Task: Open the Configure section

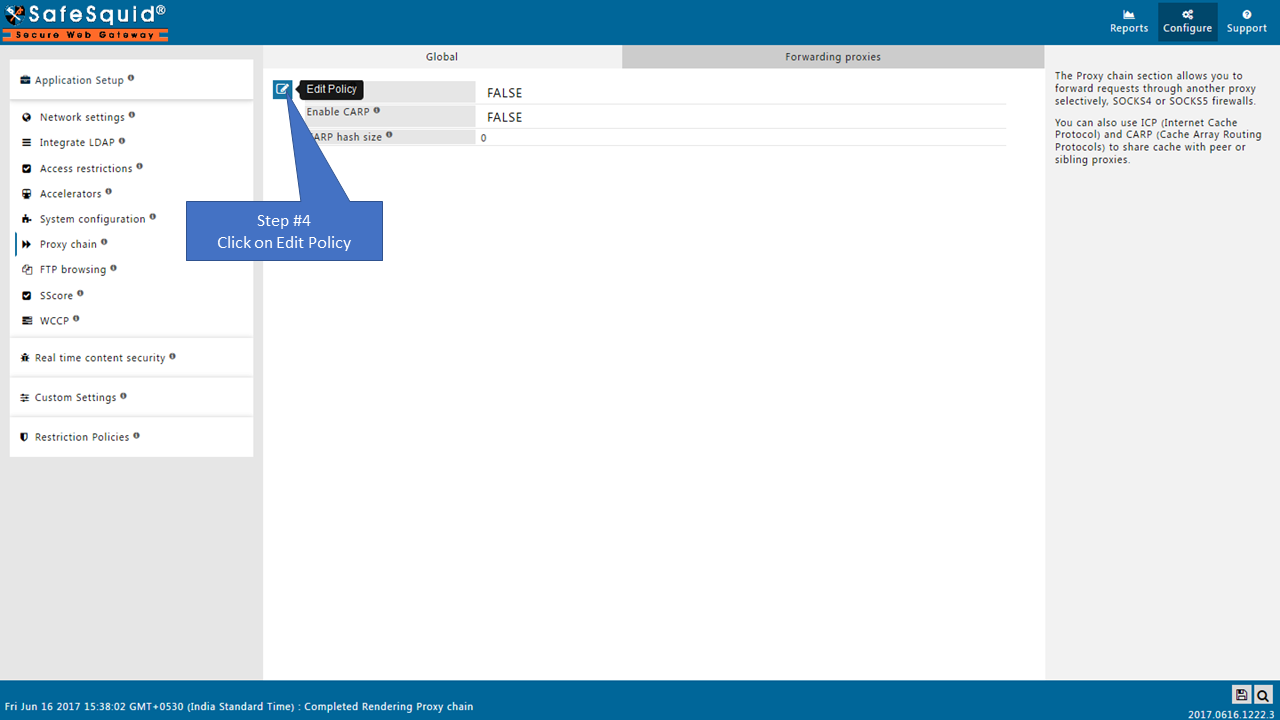Action: coord(1188,22)
